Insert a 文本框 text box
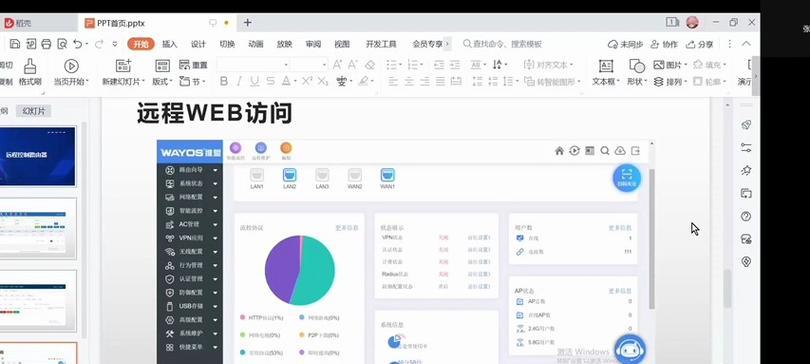The image size is (810, 364). 606,72
